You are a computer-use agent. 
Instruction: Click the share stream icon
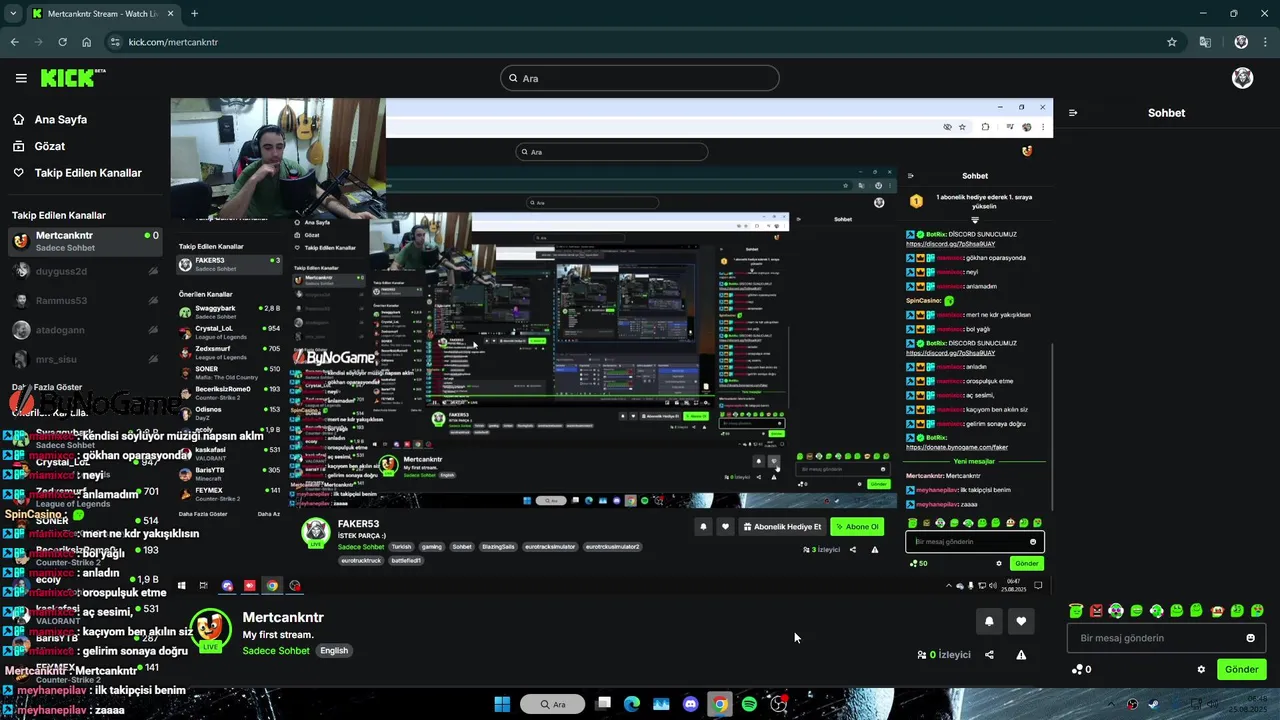(x=989, y=655)
